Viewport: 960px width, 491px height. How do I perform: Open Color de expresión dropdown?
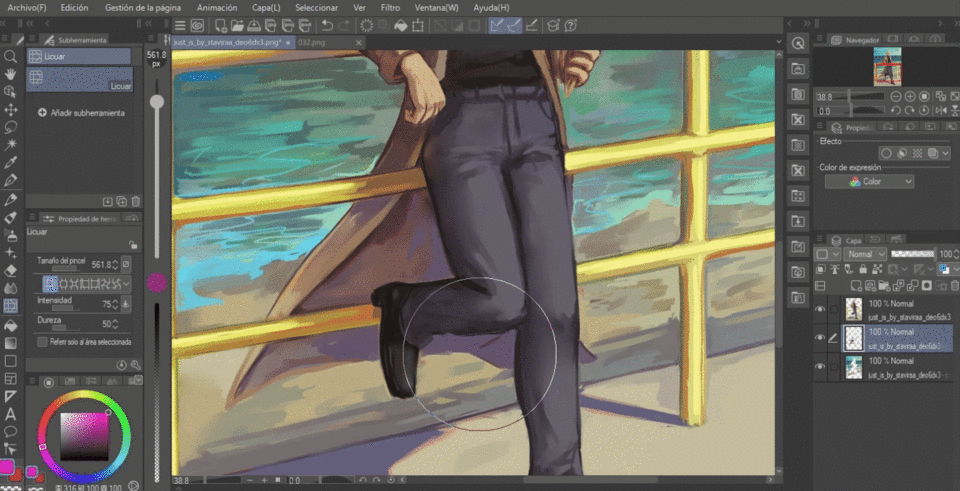click(x=869, y=182)
